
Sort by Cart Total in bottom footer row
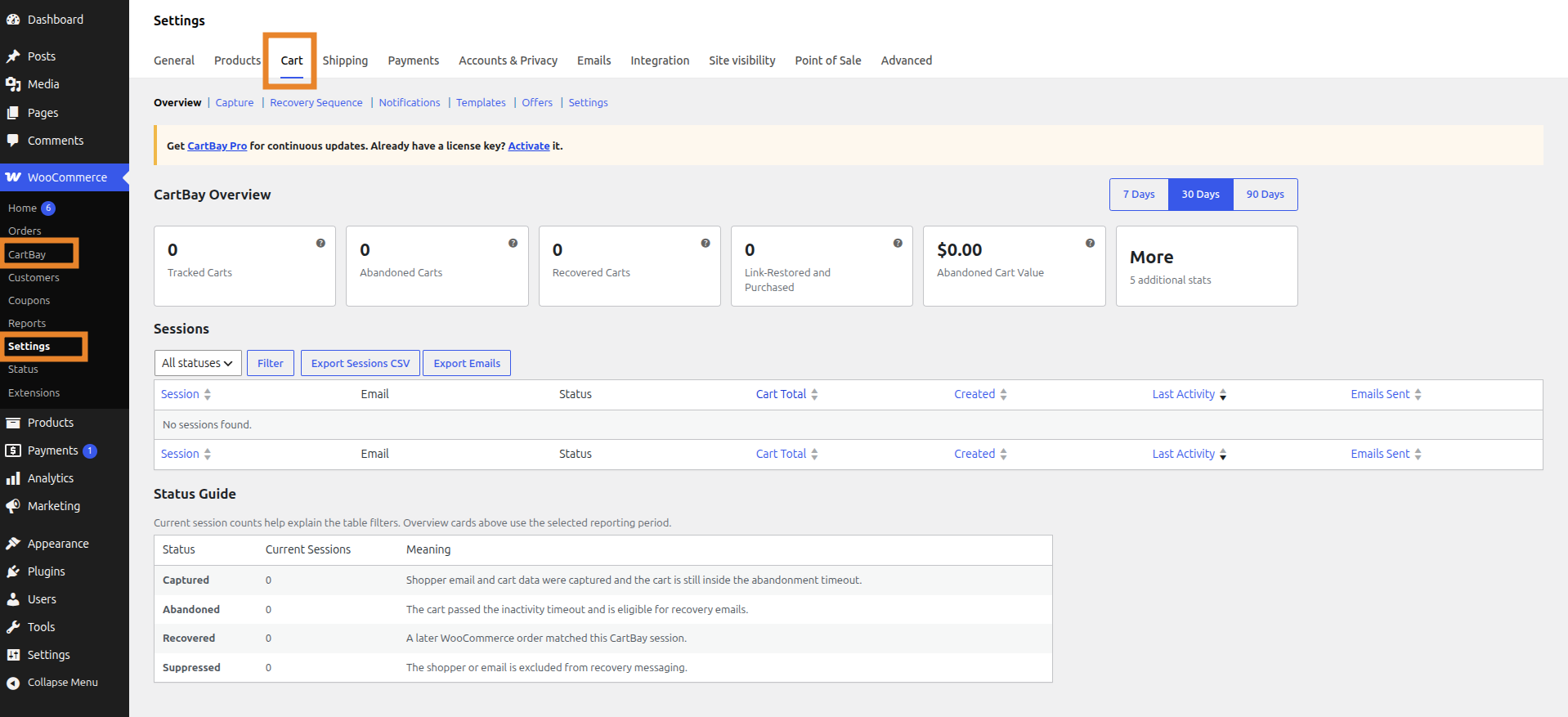786,454
